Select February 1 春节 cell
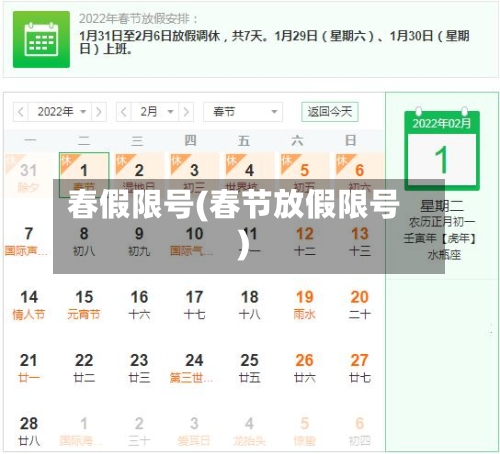The width and height of the screenshot is (500, 454). pyautogui.click(x=84, y=175)
